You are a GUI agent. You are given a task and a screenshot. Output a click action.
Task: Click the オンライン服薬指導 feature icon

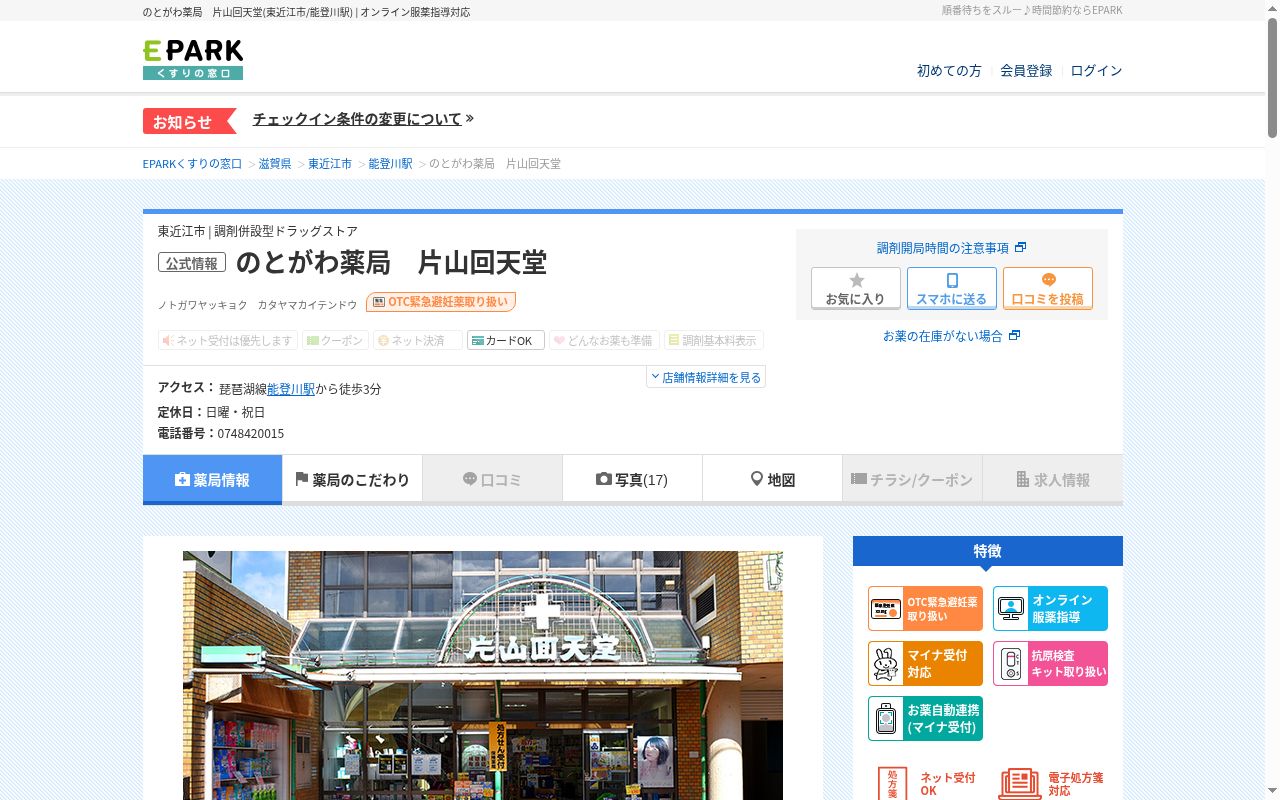pyautogui.click(x=1011, y=608)
